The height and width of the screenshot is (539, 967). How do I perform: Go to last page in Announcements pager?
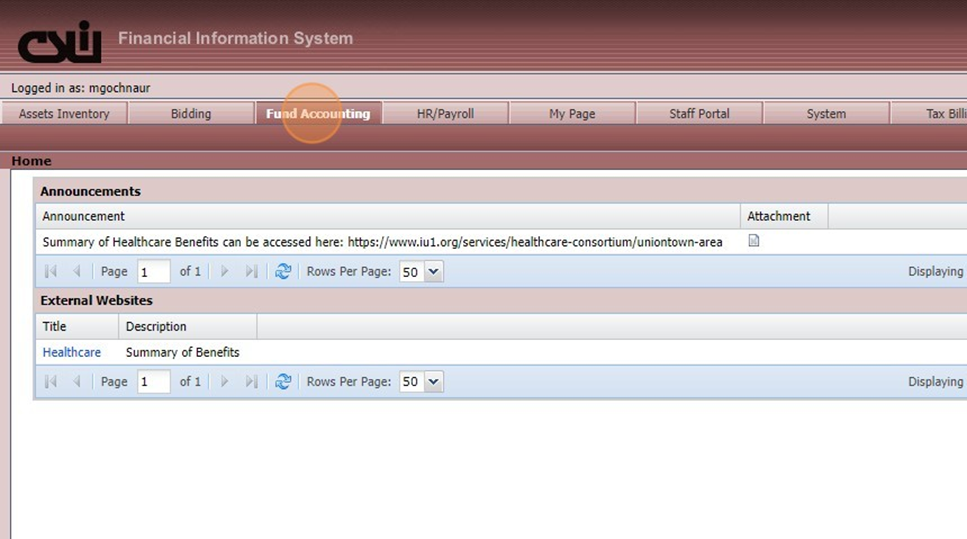(x=251, y=271)
